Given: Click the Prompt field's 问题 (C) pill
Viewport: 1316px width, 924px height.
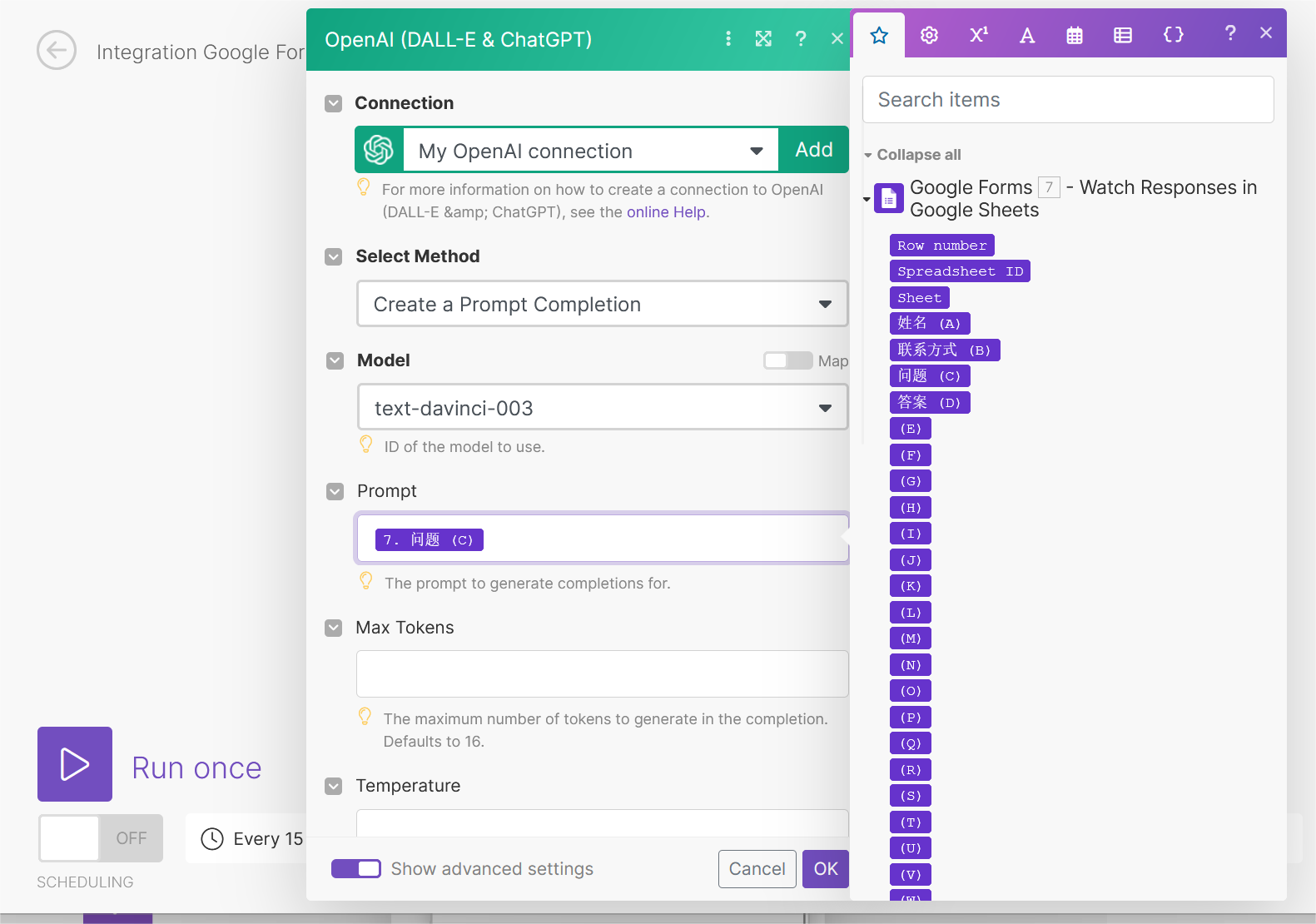Looking at the screenshot, I should (429, 540).
